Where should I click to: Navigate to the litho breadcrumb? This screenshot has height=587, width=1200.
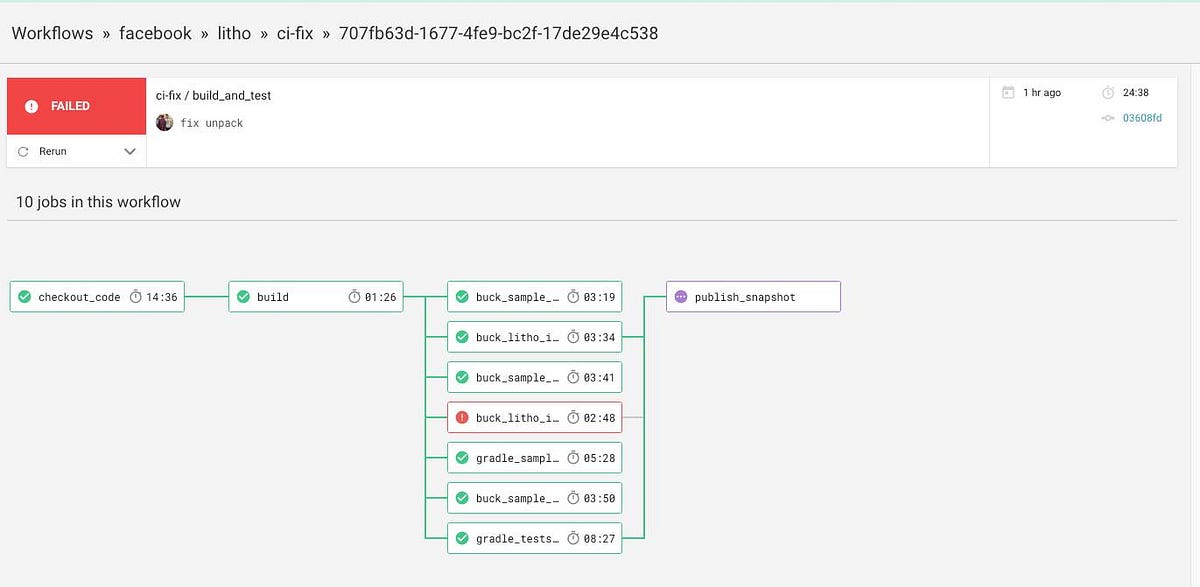tap(234, 33)
